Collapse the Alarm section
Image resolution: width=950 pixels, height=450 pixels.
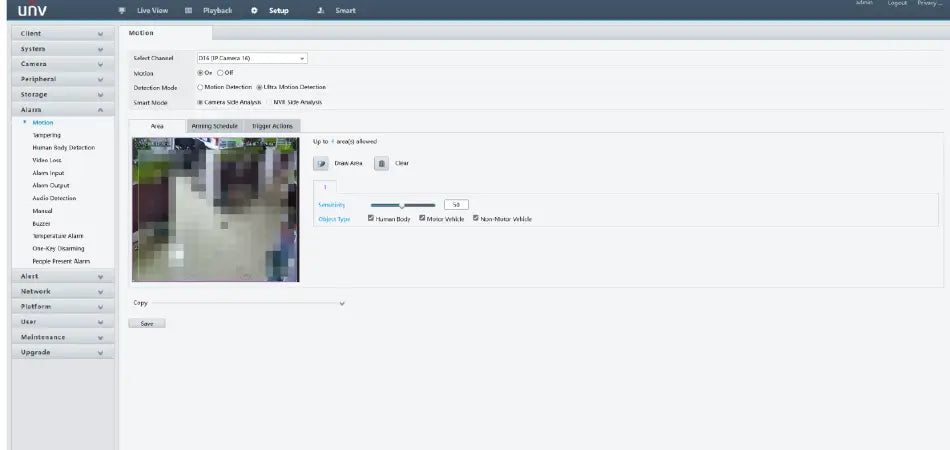[62, 110]
